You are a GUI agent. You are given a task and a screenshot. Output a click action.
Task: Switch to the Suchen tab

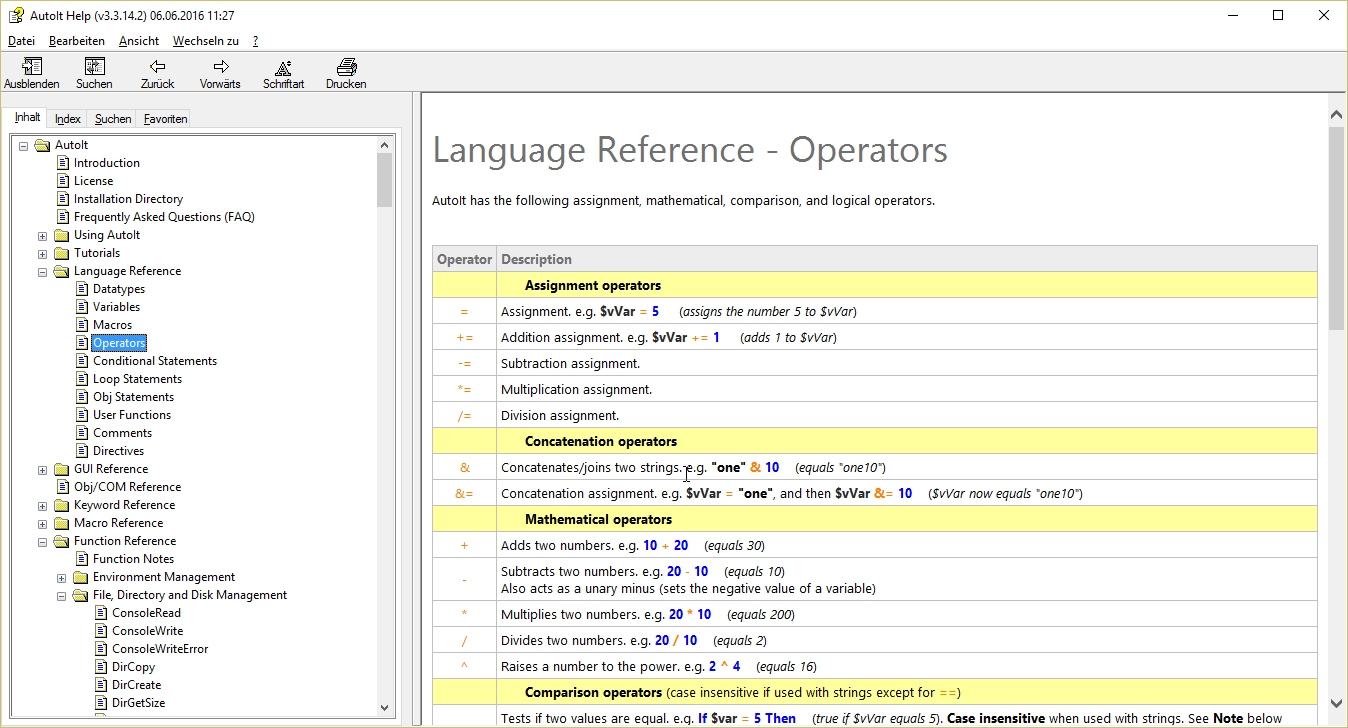coord(113,119)
